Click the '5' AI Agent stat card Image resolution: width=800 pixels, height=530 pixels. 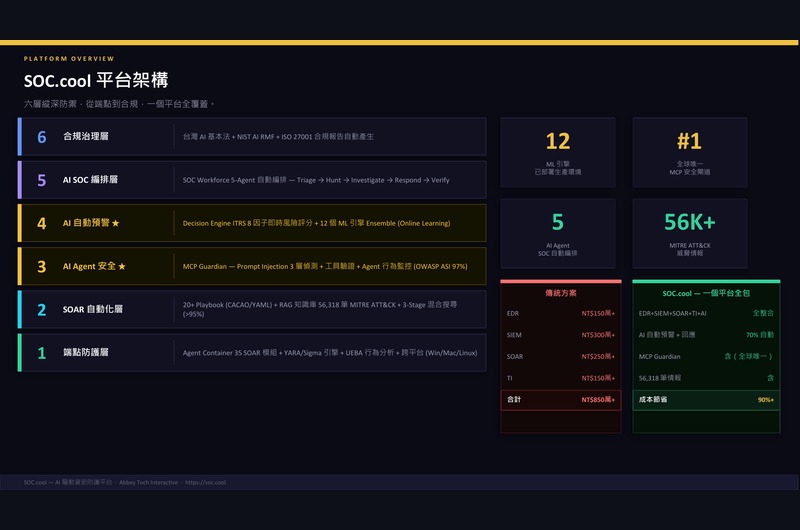point(558,234)
